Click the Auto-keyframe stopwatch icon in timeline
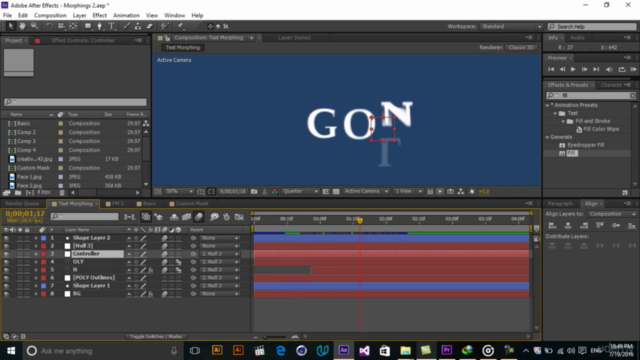The height and width of the screenshot is (360, 640). [227, 217]
